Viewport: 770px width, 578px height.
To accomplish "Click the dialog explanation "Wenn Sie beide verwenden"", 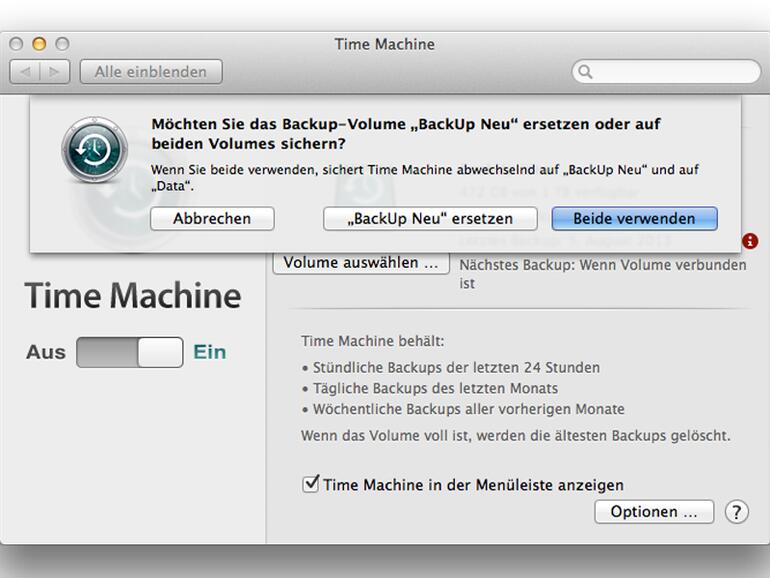I will (425, 178).
